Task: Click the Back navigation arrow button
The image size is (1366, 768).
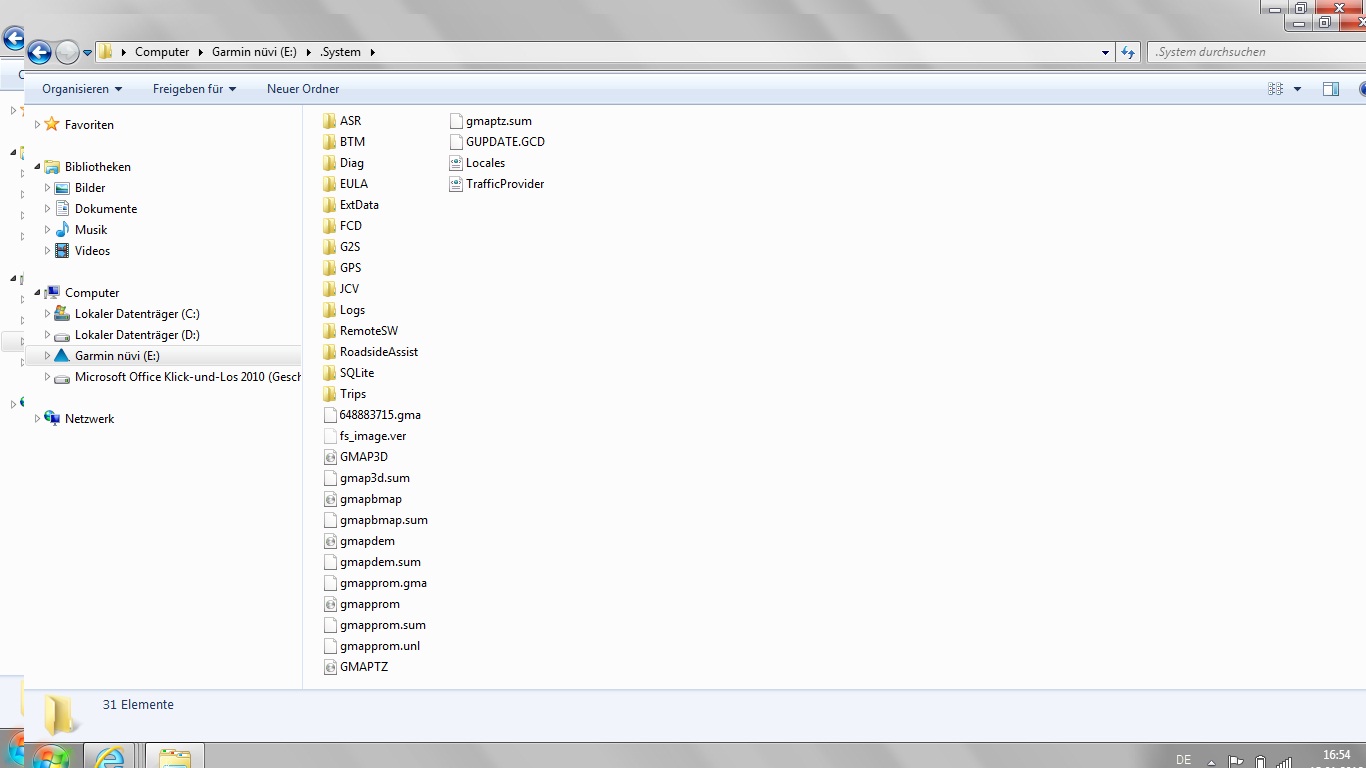Action: [39, 52]
